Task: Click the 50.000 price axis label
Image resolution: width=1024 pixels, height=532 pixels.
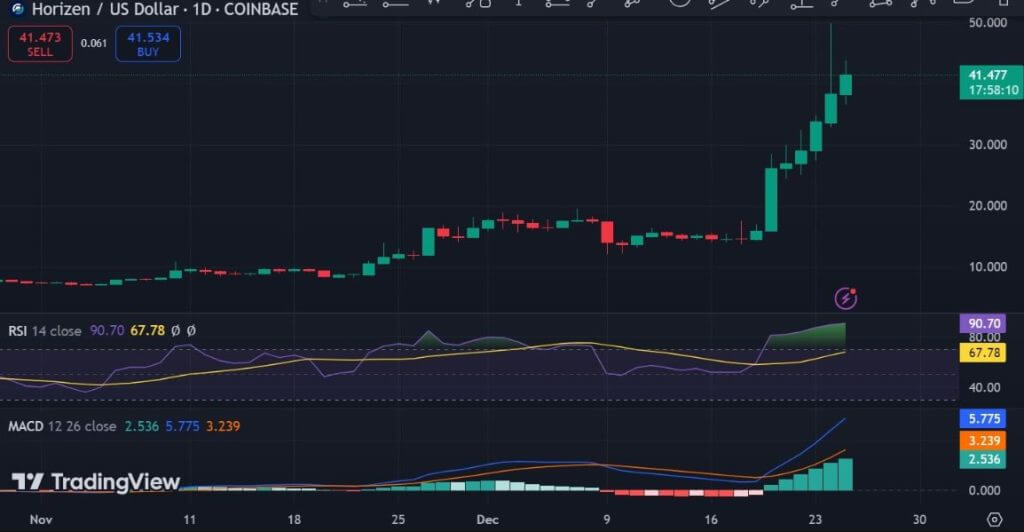Action: 987,23
